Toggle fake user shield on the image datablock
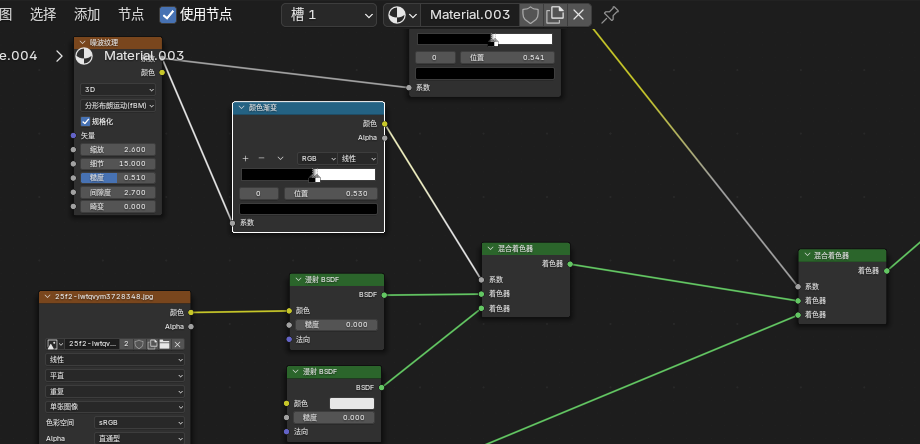This screenshot has width=920, height=444. click(139, 344)
